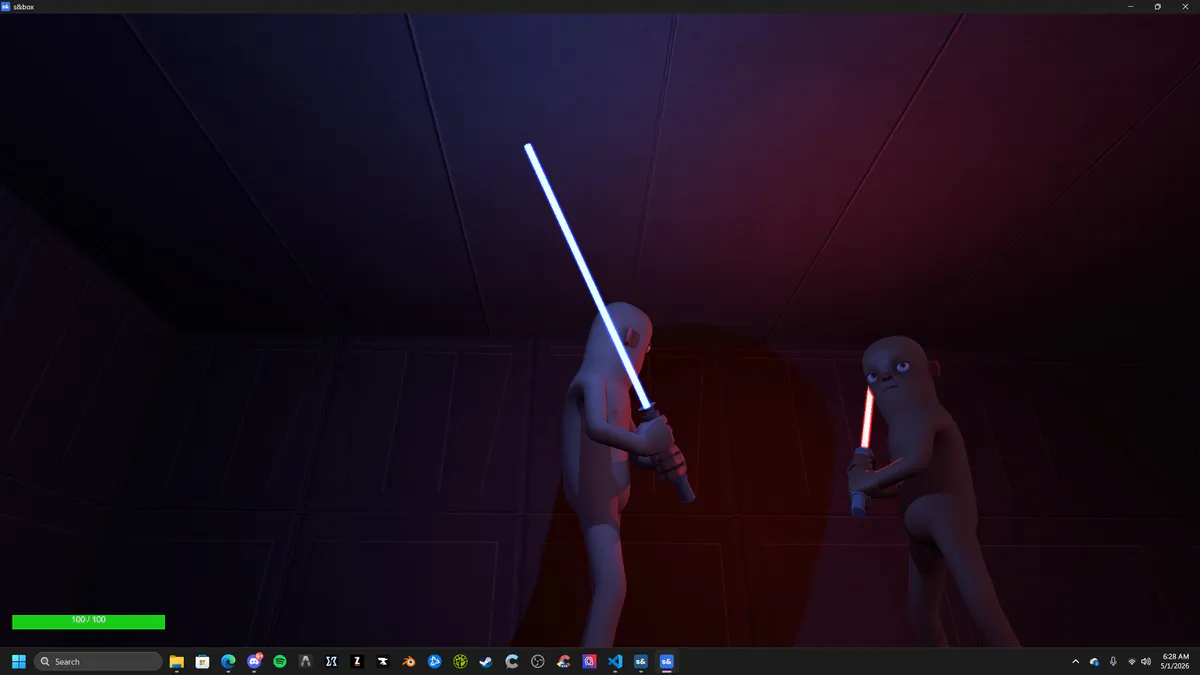Image resolution: width=1200 pixels, height=675 pixels.
Task: Launch Blender from the taskbar
Action: click(x=409, y=661)
